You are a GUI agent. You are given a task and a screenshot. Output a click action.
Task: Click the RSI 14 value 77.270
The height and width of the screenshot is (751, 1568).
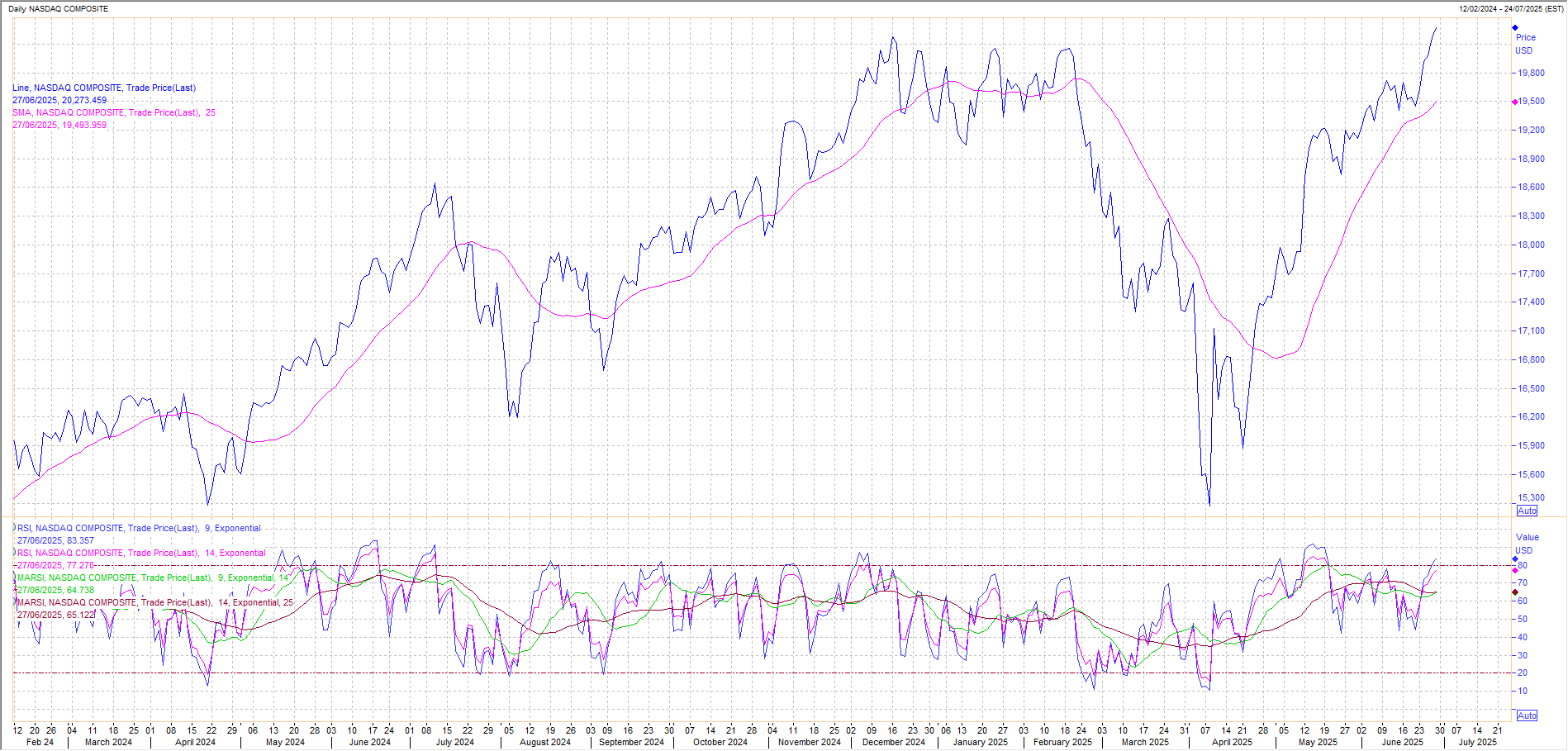pyautogui.click(x=81, y=565)
